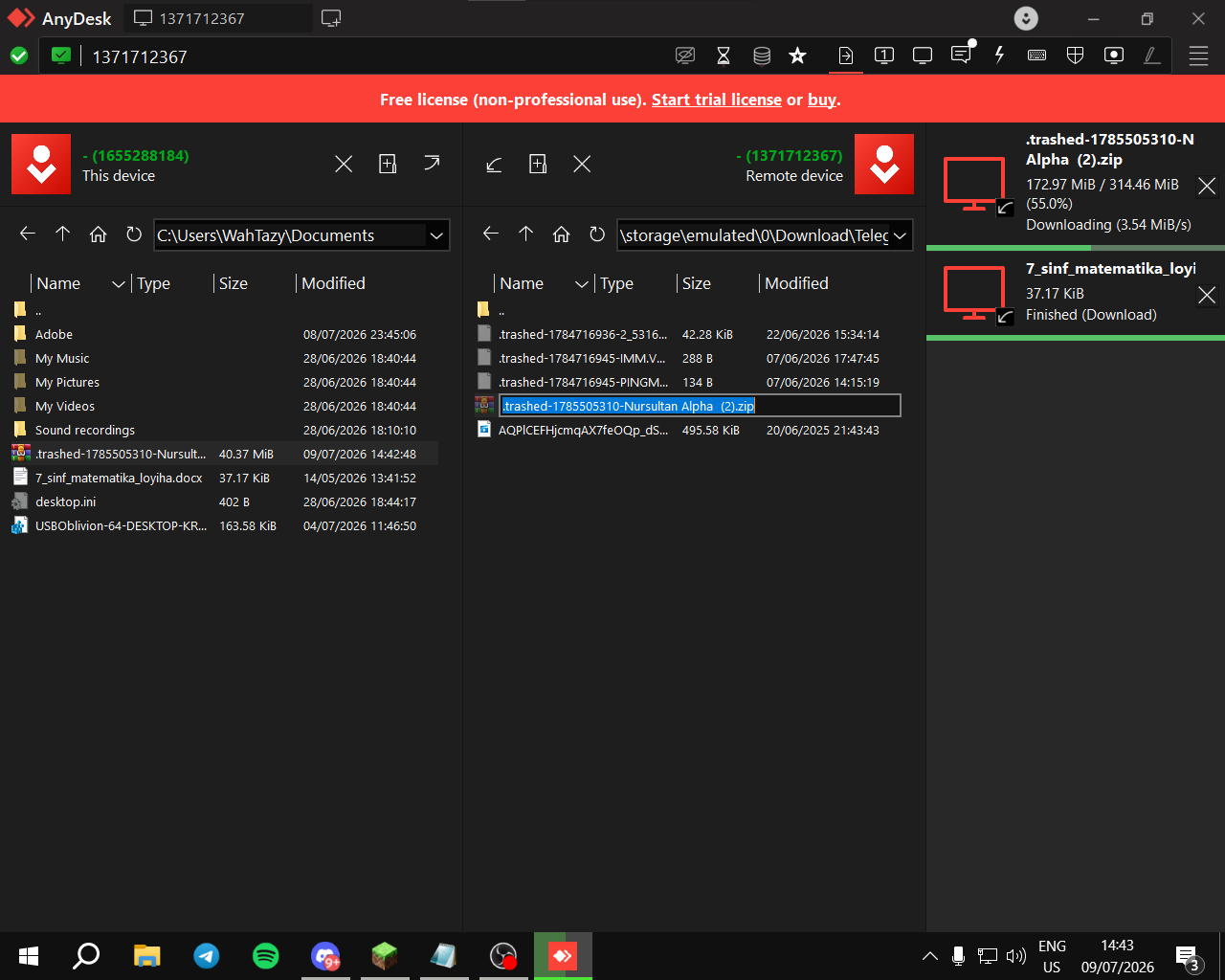Image resolution: width=1225 pixels, height=980 pixels.
Task: Click the Start trial license link
Action: [717, 100]
